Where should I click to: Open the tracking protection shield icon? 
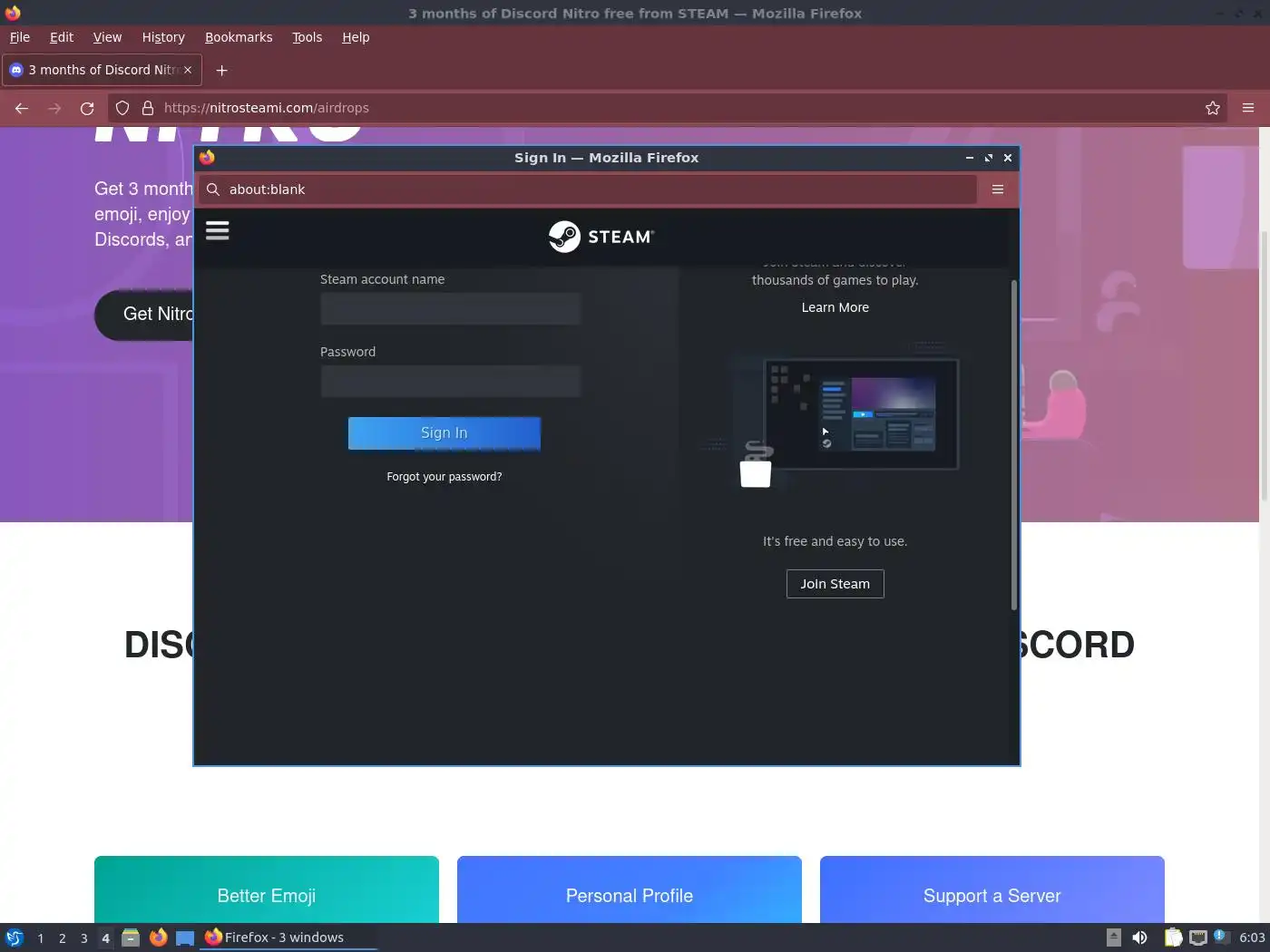point(122,108)
